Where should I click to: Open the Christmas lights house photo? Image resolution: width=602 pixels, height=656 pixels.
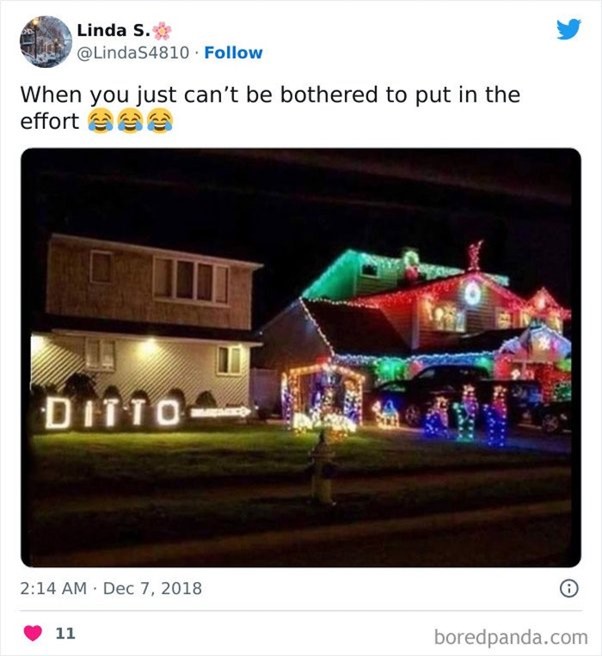click(x=301, y=358)
